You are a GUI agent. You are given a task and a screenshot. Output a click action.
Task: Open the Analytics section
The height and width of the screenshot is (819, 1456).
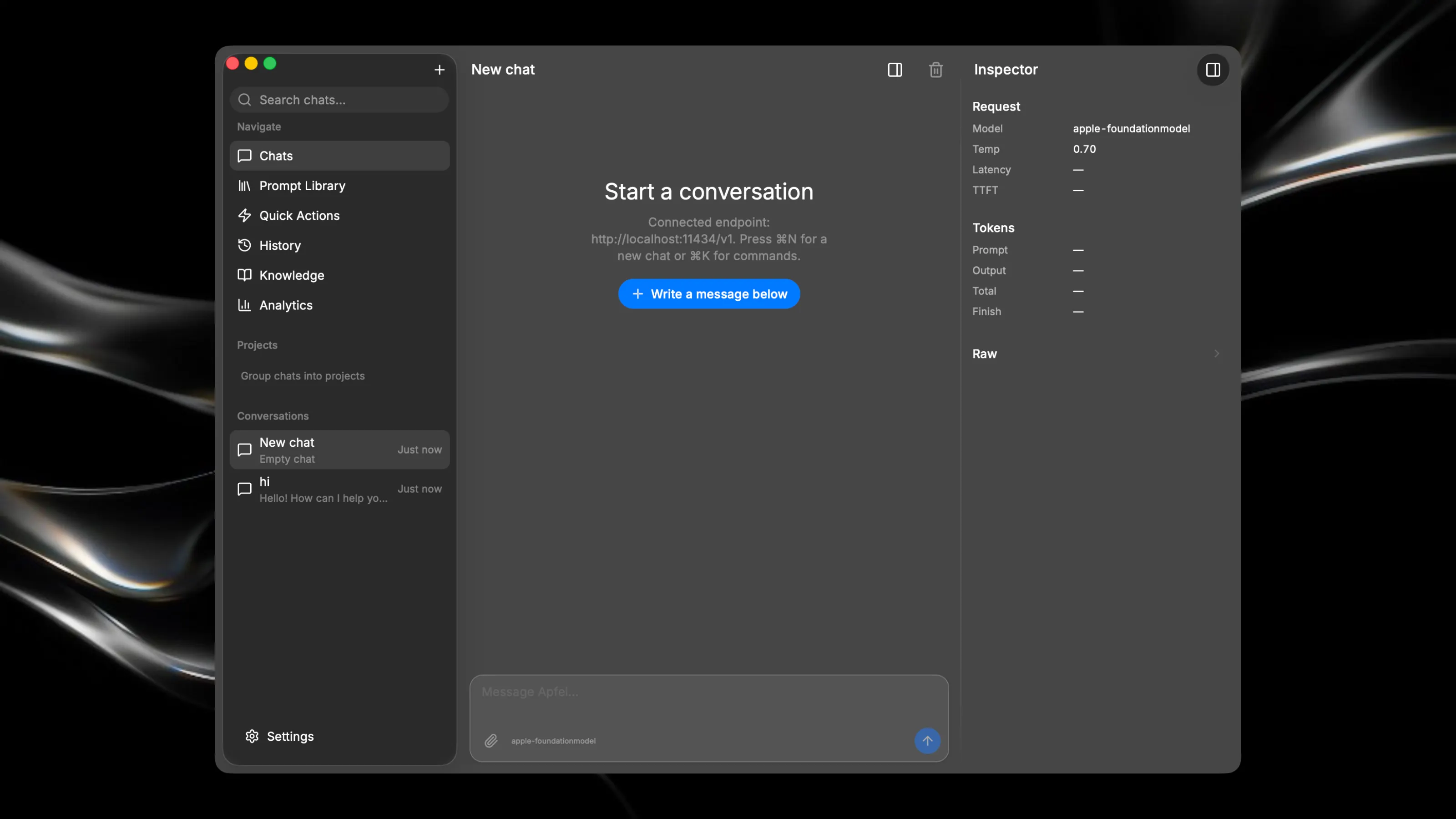pyautogui.click(x=340, y=305)
